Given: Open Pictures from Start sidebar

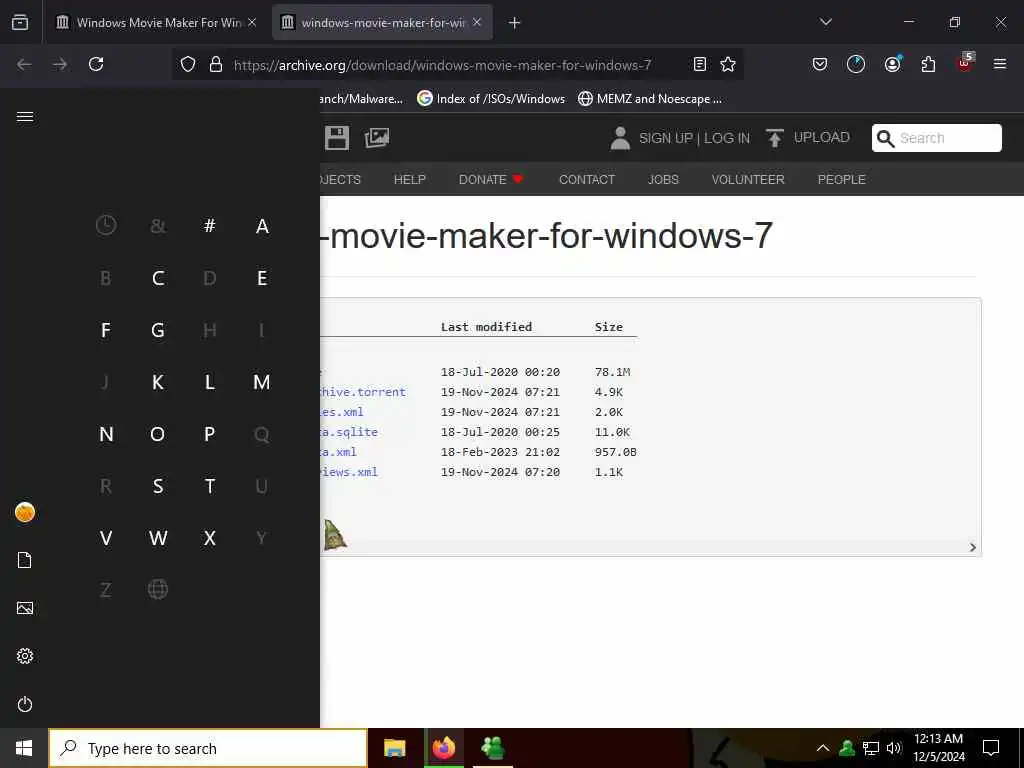Looking at the screenshot, I should tap(25, 608).
